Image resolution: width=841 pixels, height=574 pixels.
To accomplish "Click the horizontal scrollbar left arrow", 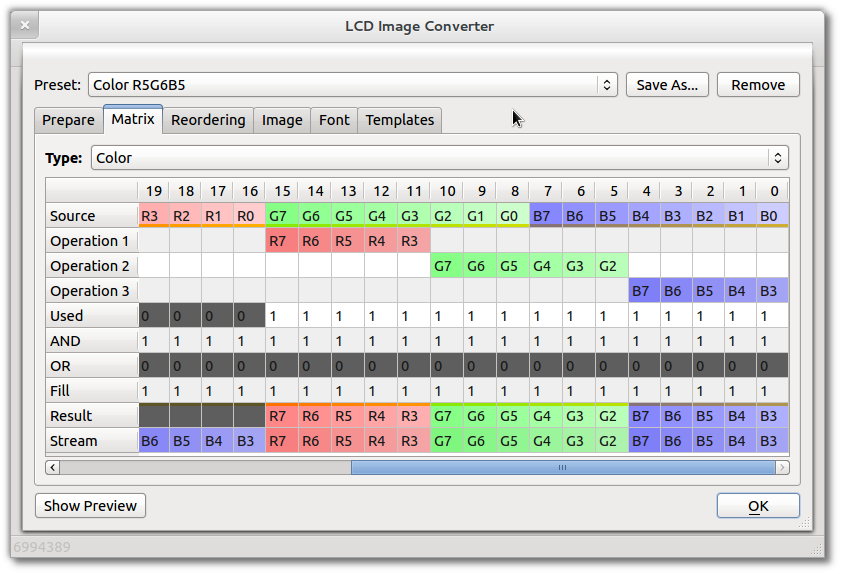I will click(53, 467).
